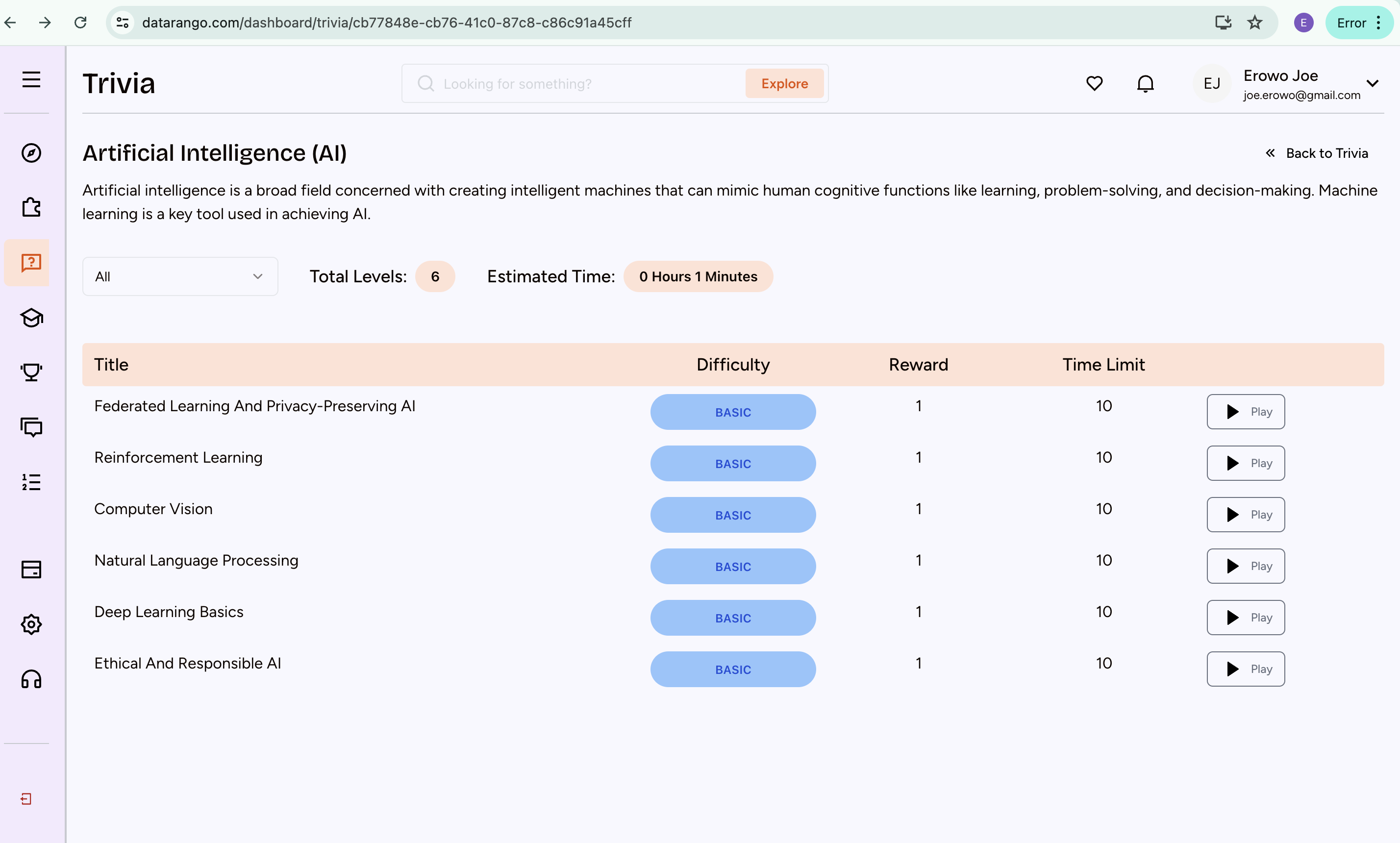Open the trophy leaderboard sidebar icon

pyautogui.click(x=31, y=372)
